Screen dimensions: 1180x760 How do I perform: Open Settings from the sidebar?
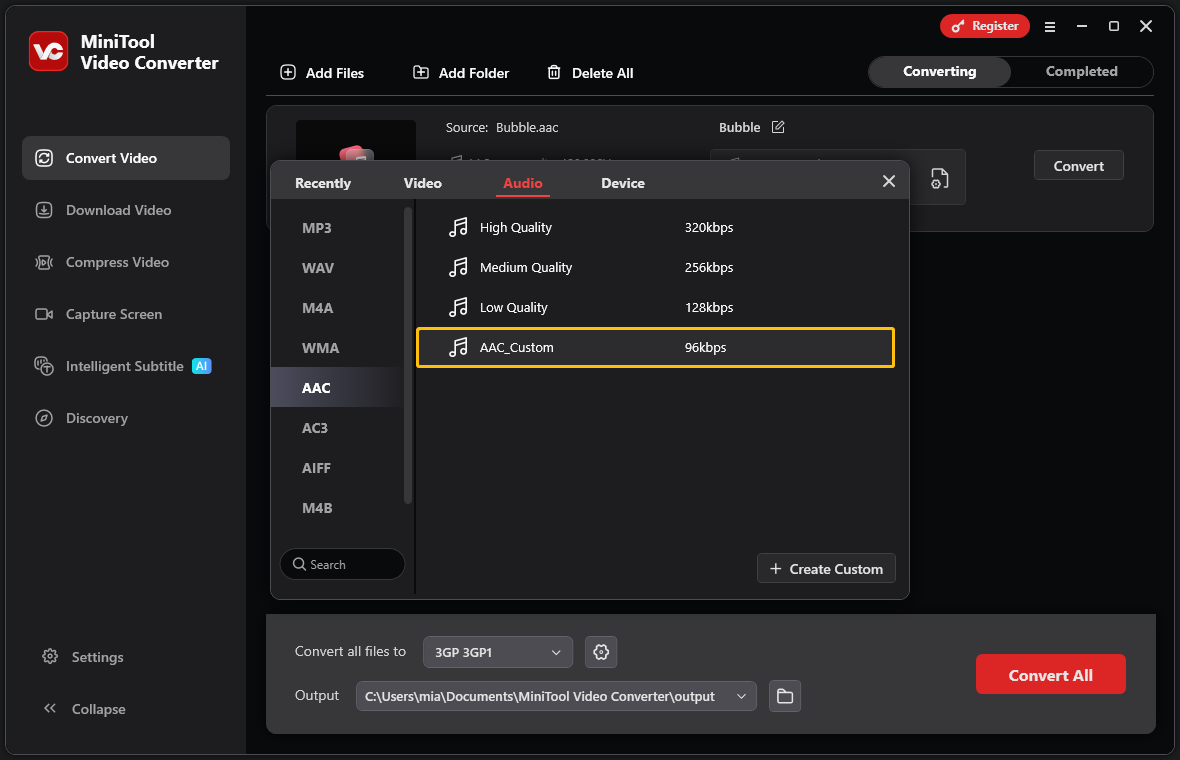pos(83,657)
